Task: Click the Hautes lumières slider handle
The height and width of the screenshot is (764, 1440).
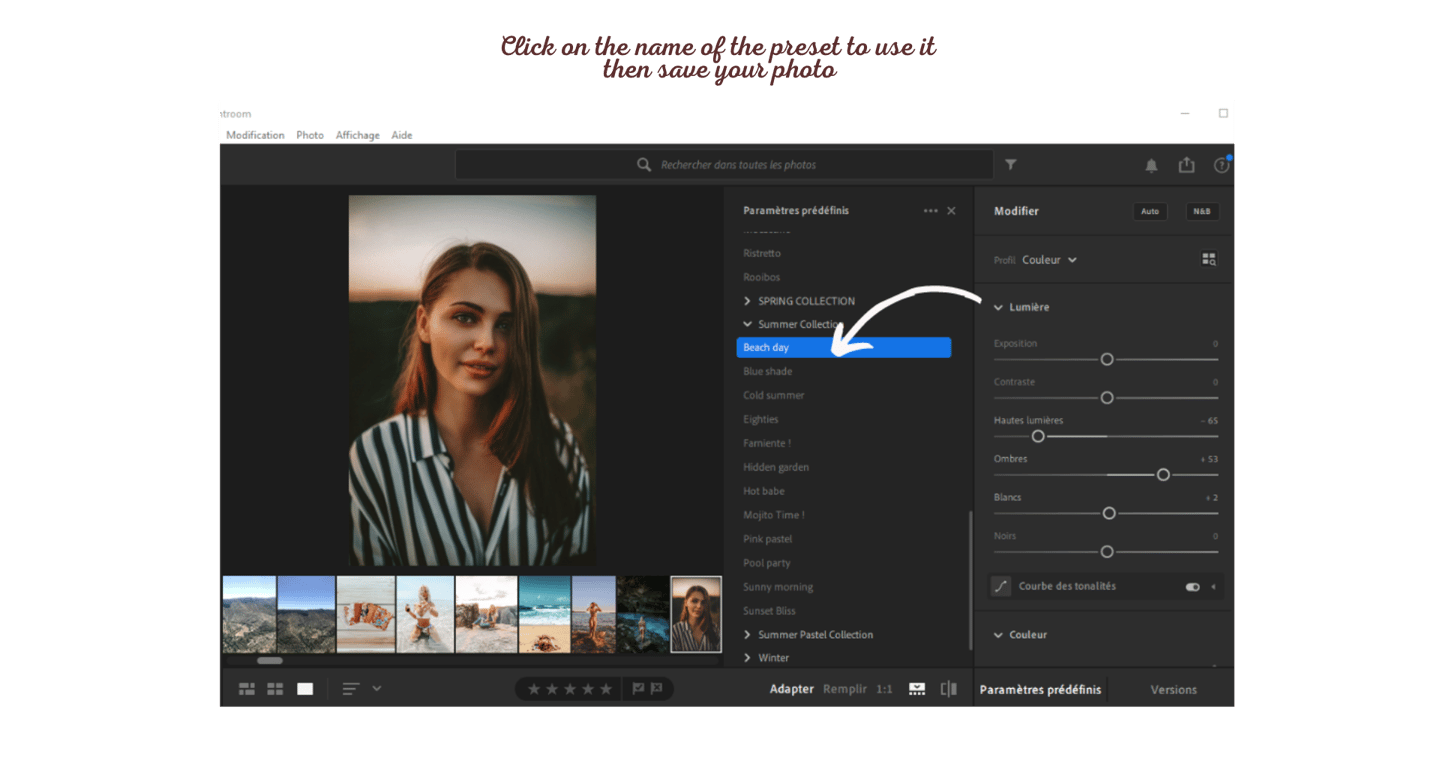Action: coord(1038,436)
